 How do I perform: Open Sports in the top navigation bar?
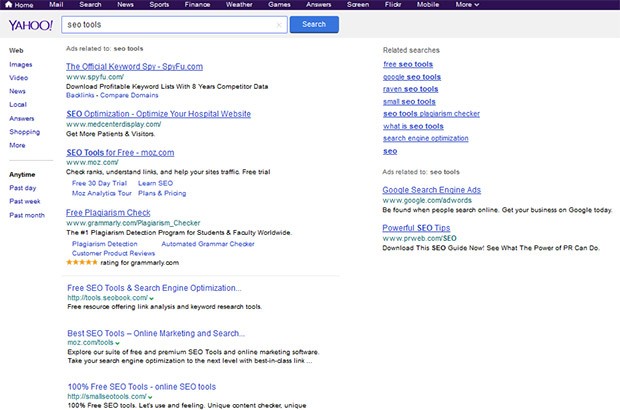point(159,4)
